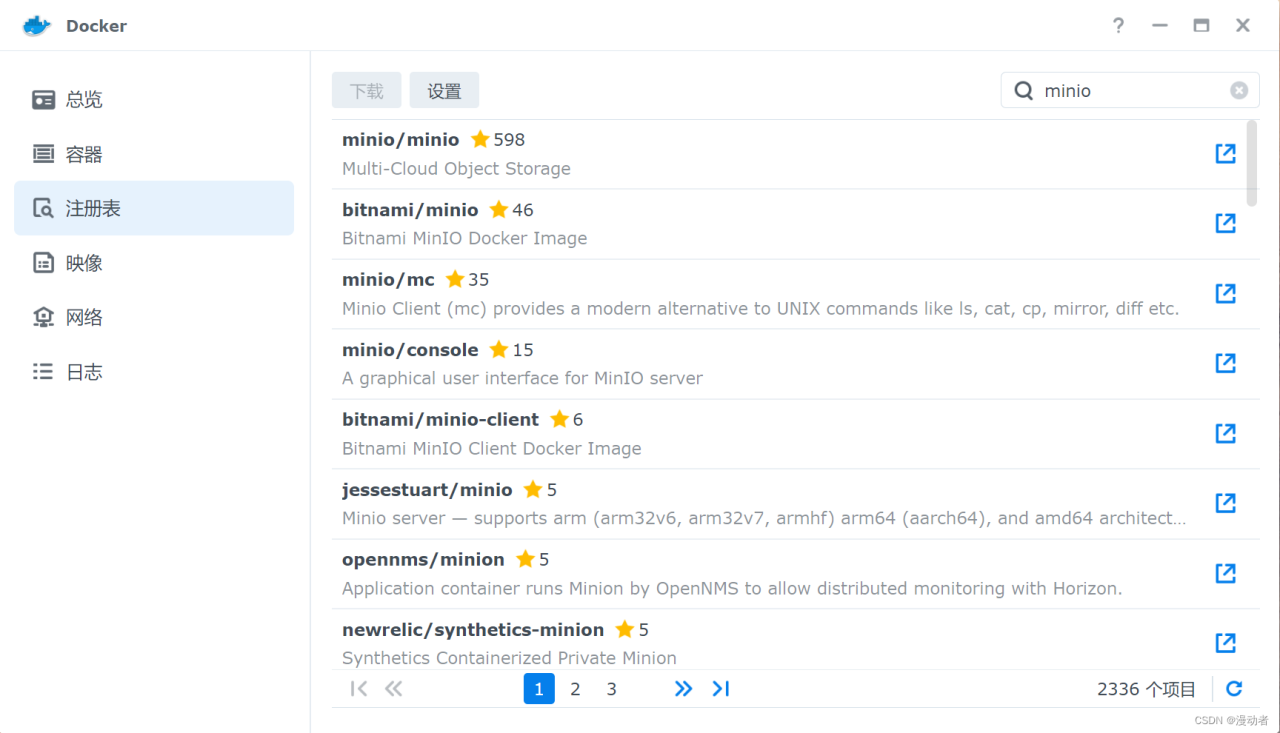Click the 下载 (Download) button
The width and height of the screenshot is (1280, 733).
pos(366,89)
